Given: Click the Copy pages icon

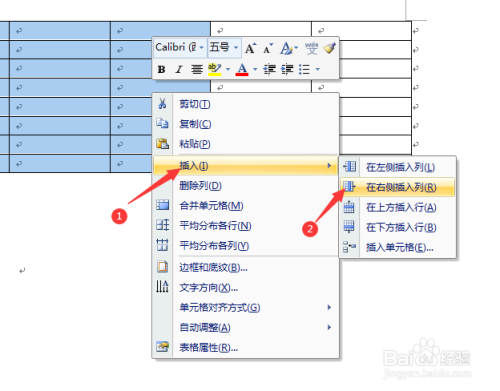Looking at the screenshot, I should (162, 124).
